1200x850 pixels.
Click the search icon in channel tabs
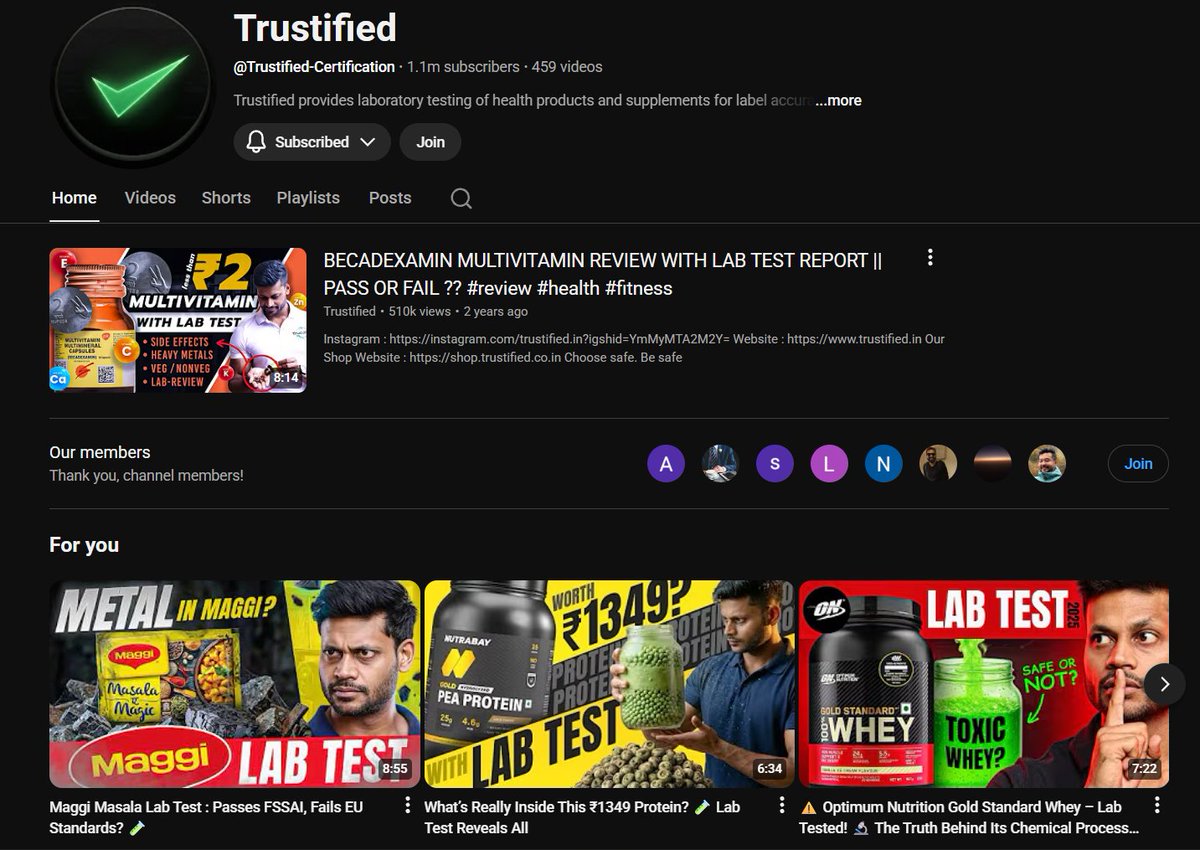461,198
